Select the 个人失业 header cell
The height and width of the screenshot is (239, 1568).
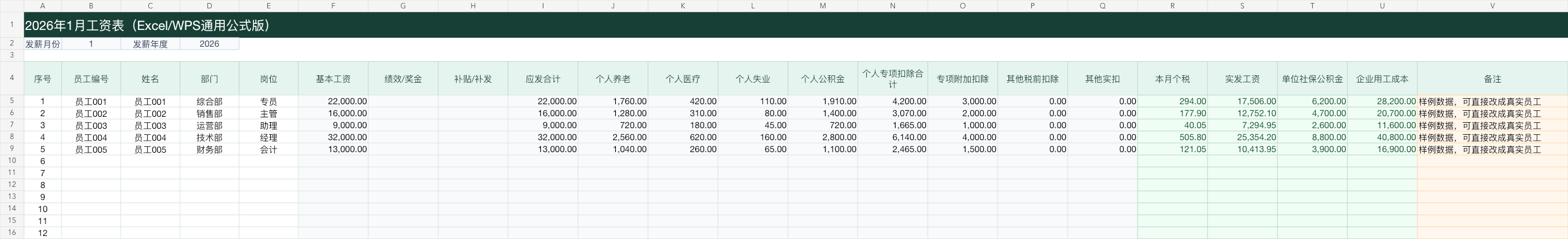[753, 78]
